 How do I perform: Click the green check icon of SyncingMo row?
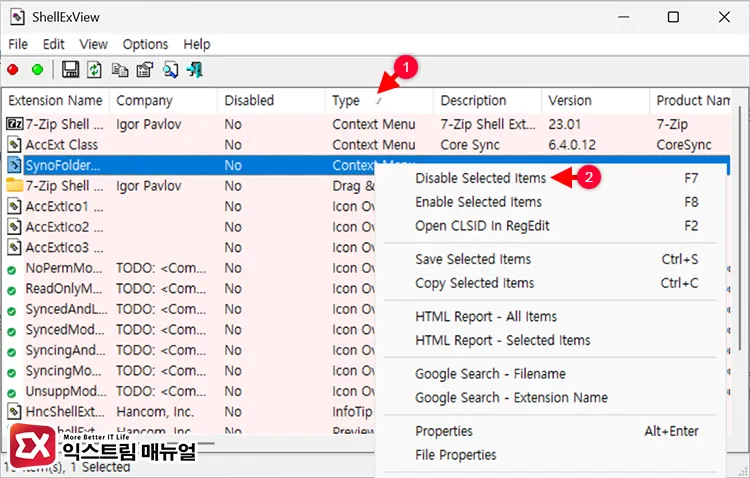coord(11,373)
